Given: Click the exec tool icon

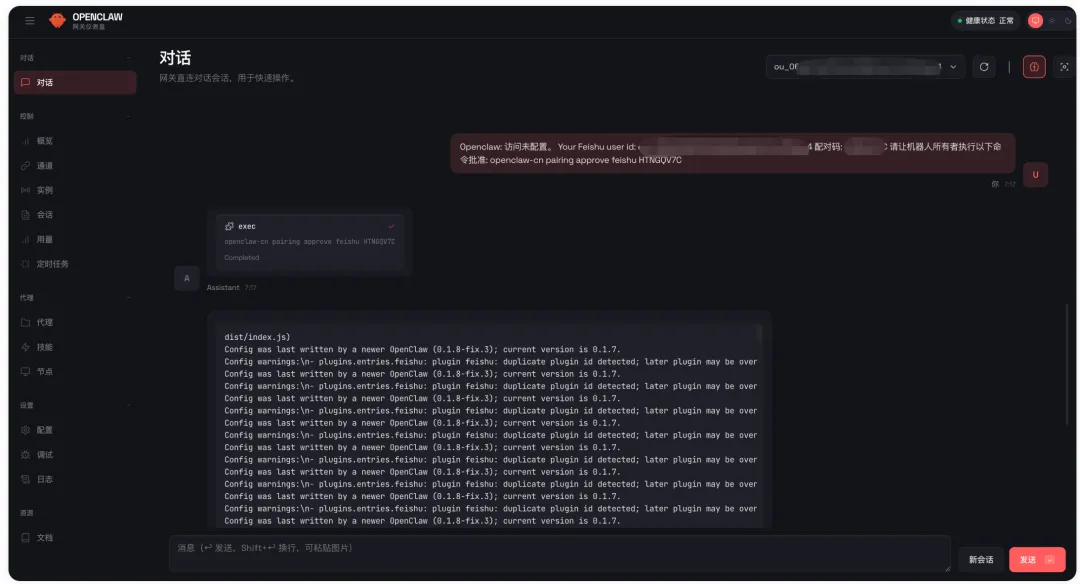Looking at the screenshot, I should coord(229,226).
